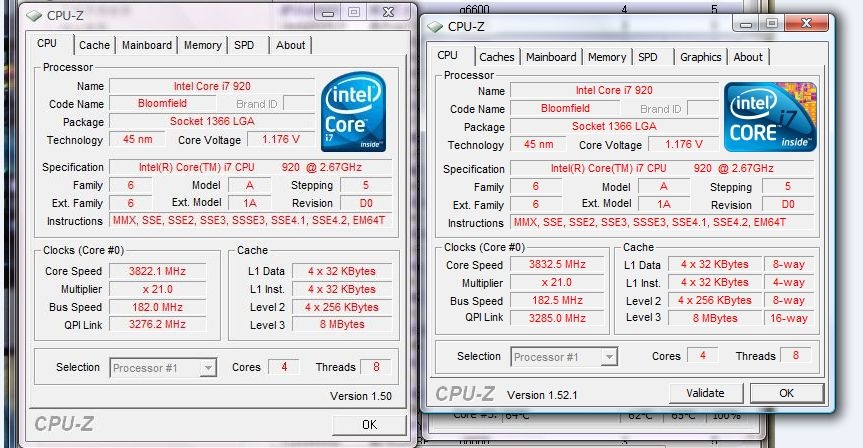The height and width of the screenshot is (448, 863).
Task: Click Core Speed value 3822.1 MHz
Action: pyautogui.click(x=157, y=271)
